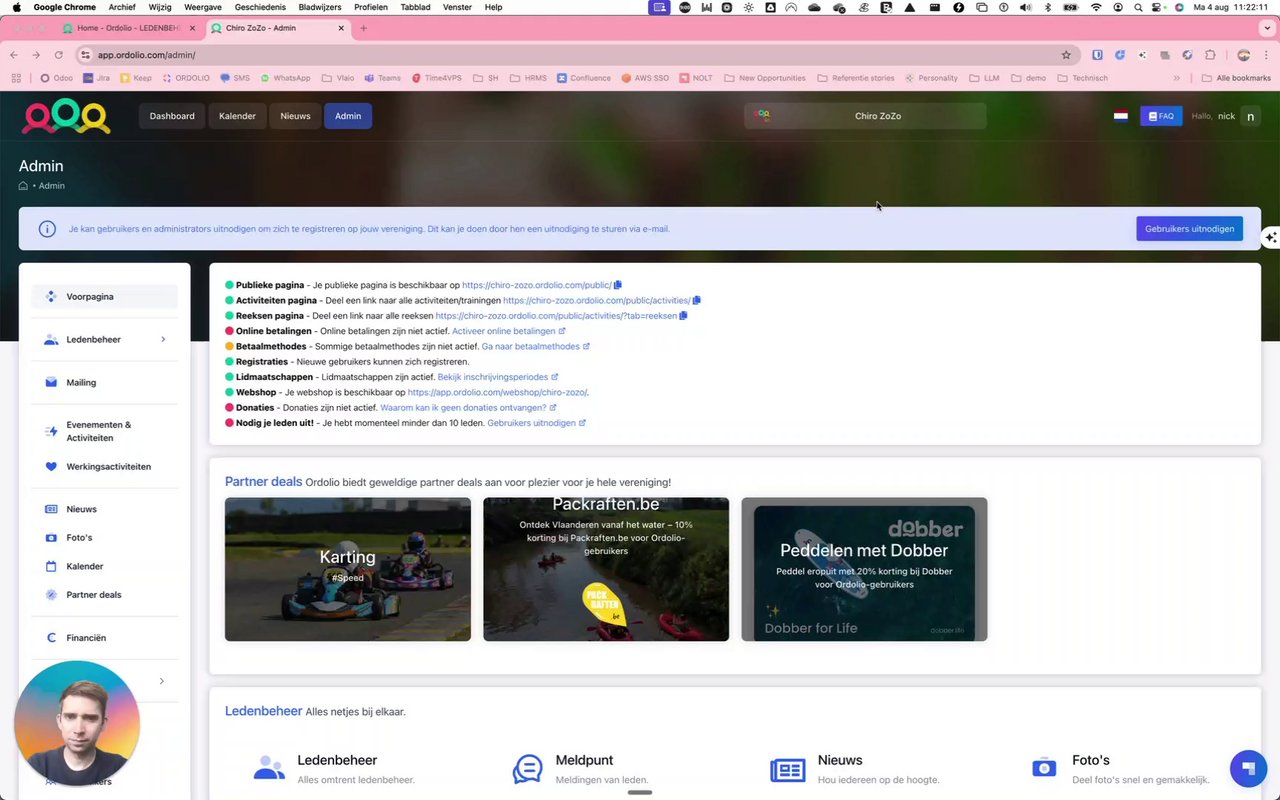The width and height of the screenshot is (1280, 800).
Task: Click the Gebruikers uitnodigen link in status list
Action: [x=536, y=423]
